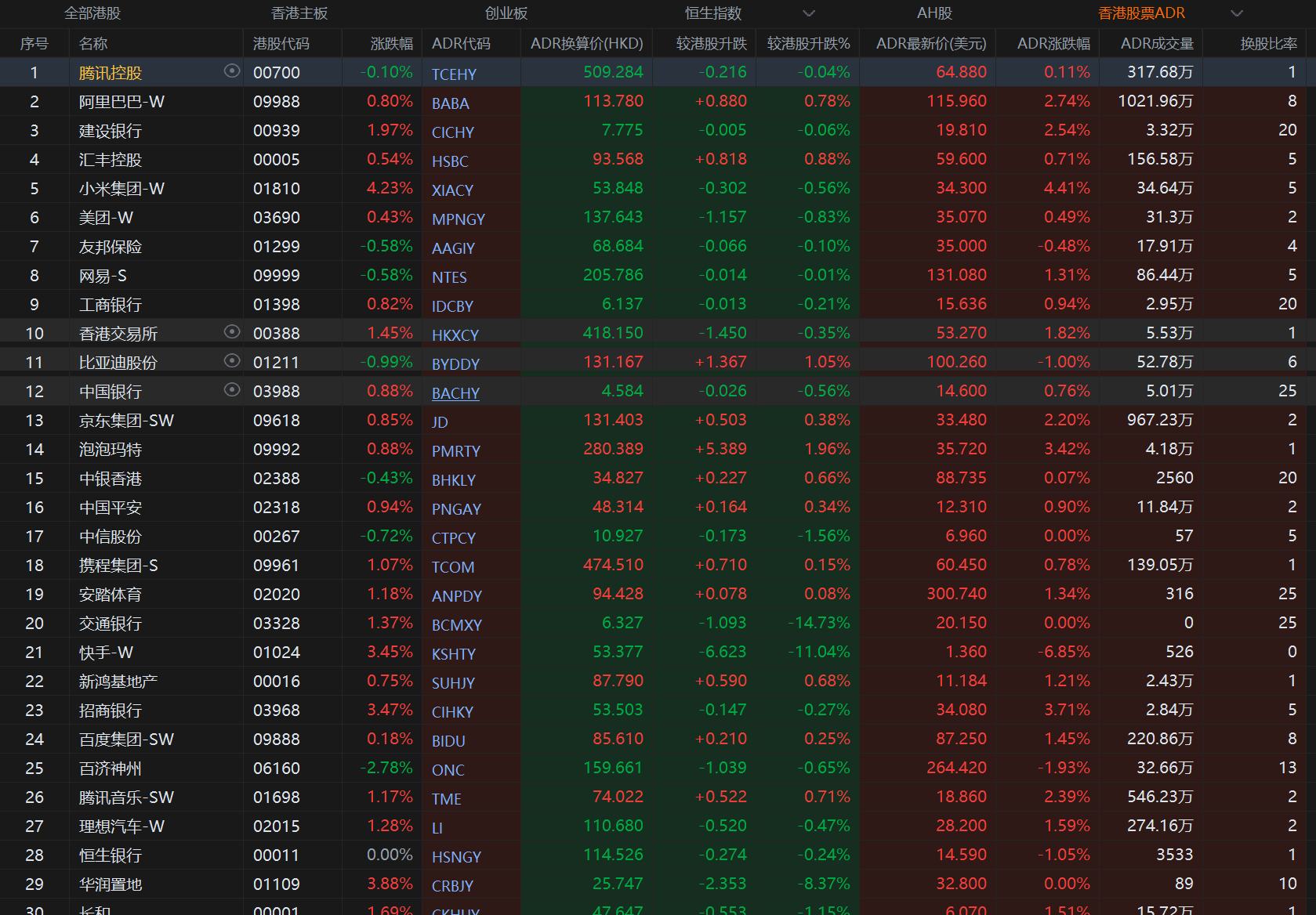Click the TCEHY ADR code
Image resolution: width=1316 pixels, height=915 pixels.
point(454,74)
